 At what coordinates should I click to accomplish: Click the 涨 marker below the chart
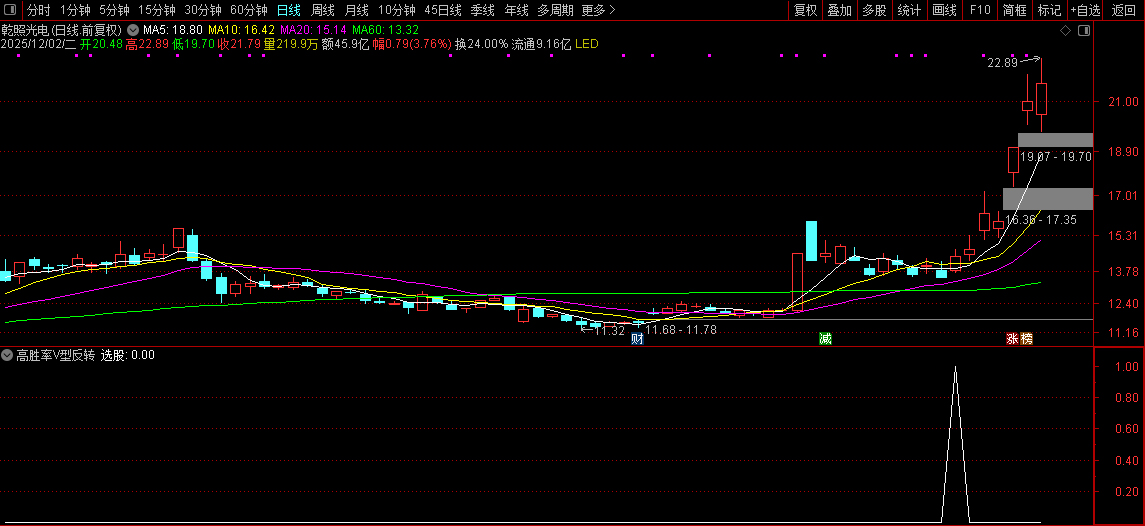pos(1013,338)
